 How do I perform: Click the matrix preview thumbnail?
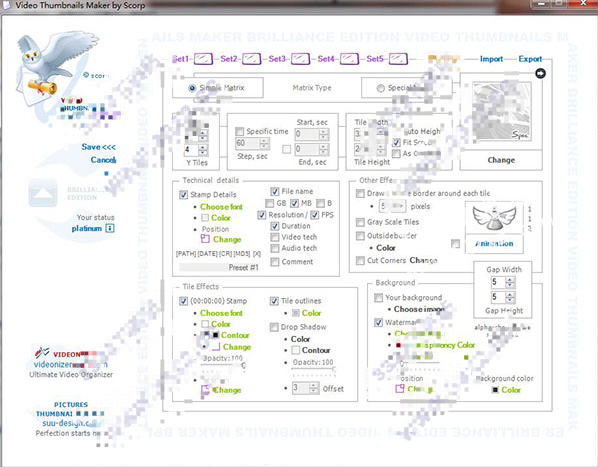(x=502, y=111)
